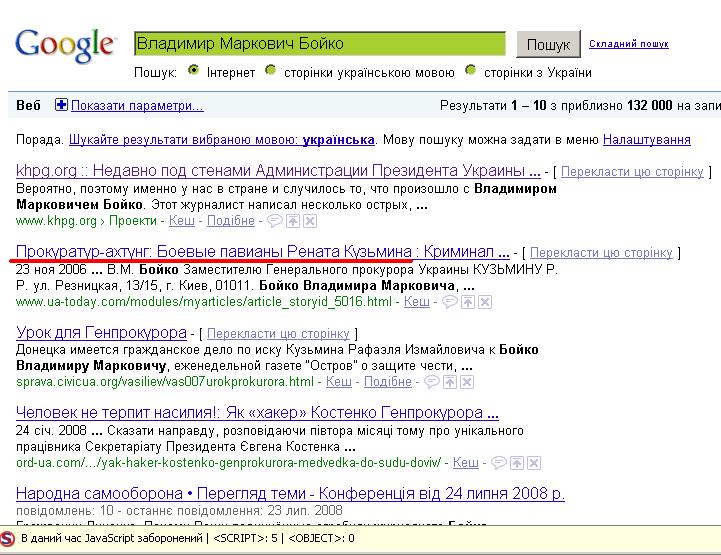The height and width of the screenshot is (555, 721).
Task: Open Урок для Генпрокурора result
Action: (101, 332)
